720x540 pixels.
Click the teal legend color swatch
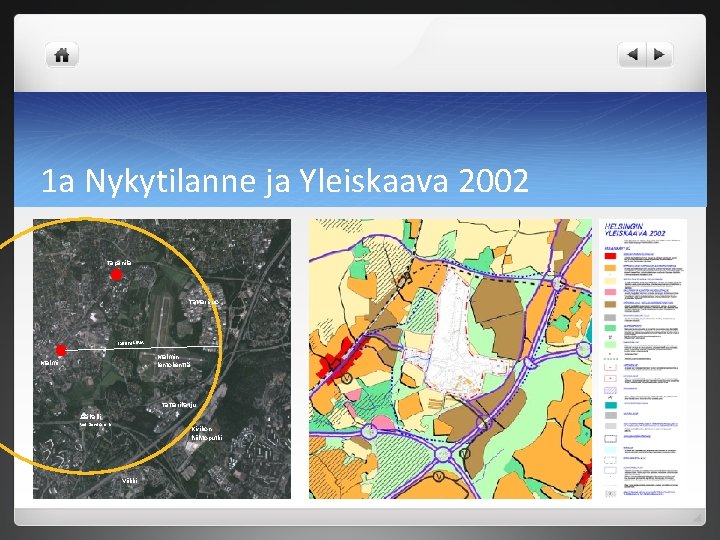610,405
